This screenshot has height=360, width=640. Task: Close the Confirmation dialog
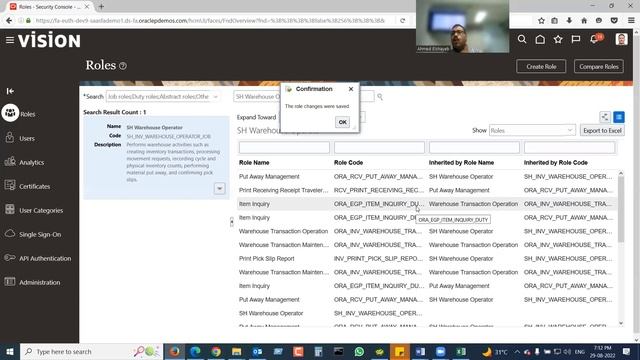click(351, 89)
